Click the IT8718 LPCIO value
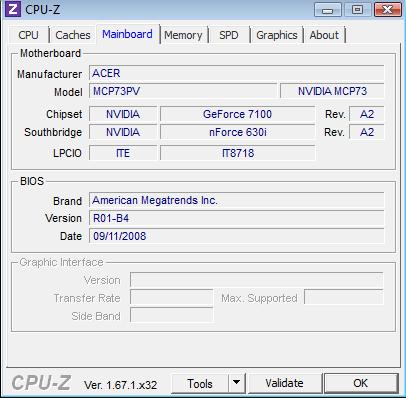406x398 pixels. [x=237, y=153]
